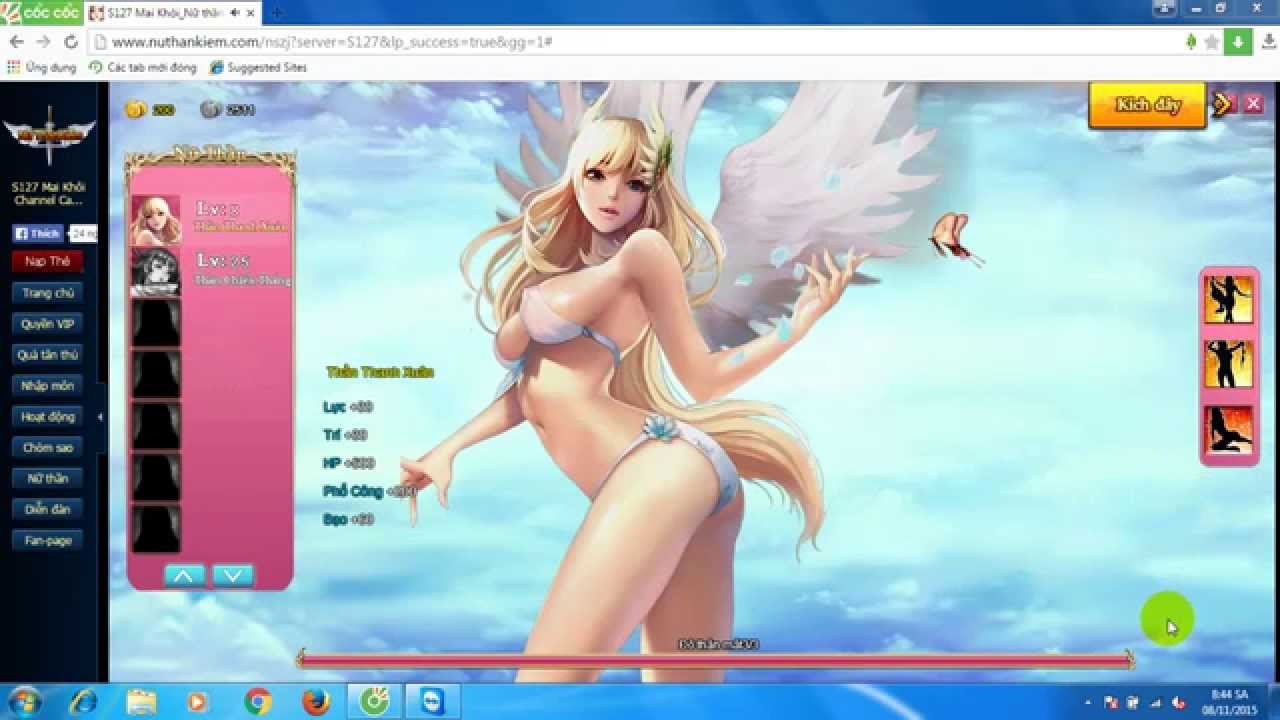The image size is (1280, 720).
Task: Open Nạp Thẻ in the sidebar
Action: point(47,261)
